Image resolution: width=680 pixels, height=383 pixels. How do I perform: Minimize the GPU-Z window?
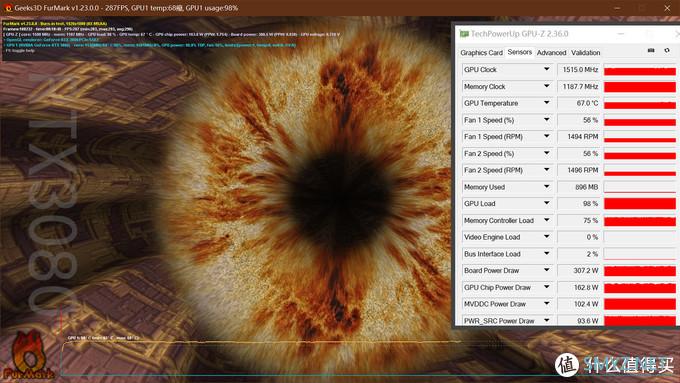tap(621, 34)
